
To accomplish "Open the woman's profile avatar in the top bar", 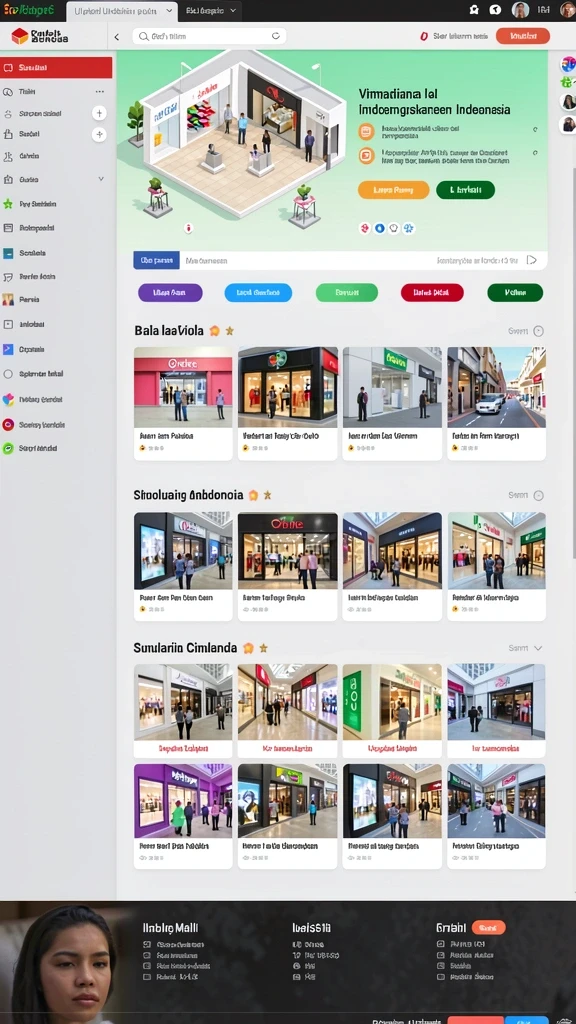I will point(520,10).
